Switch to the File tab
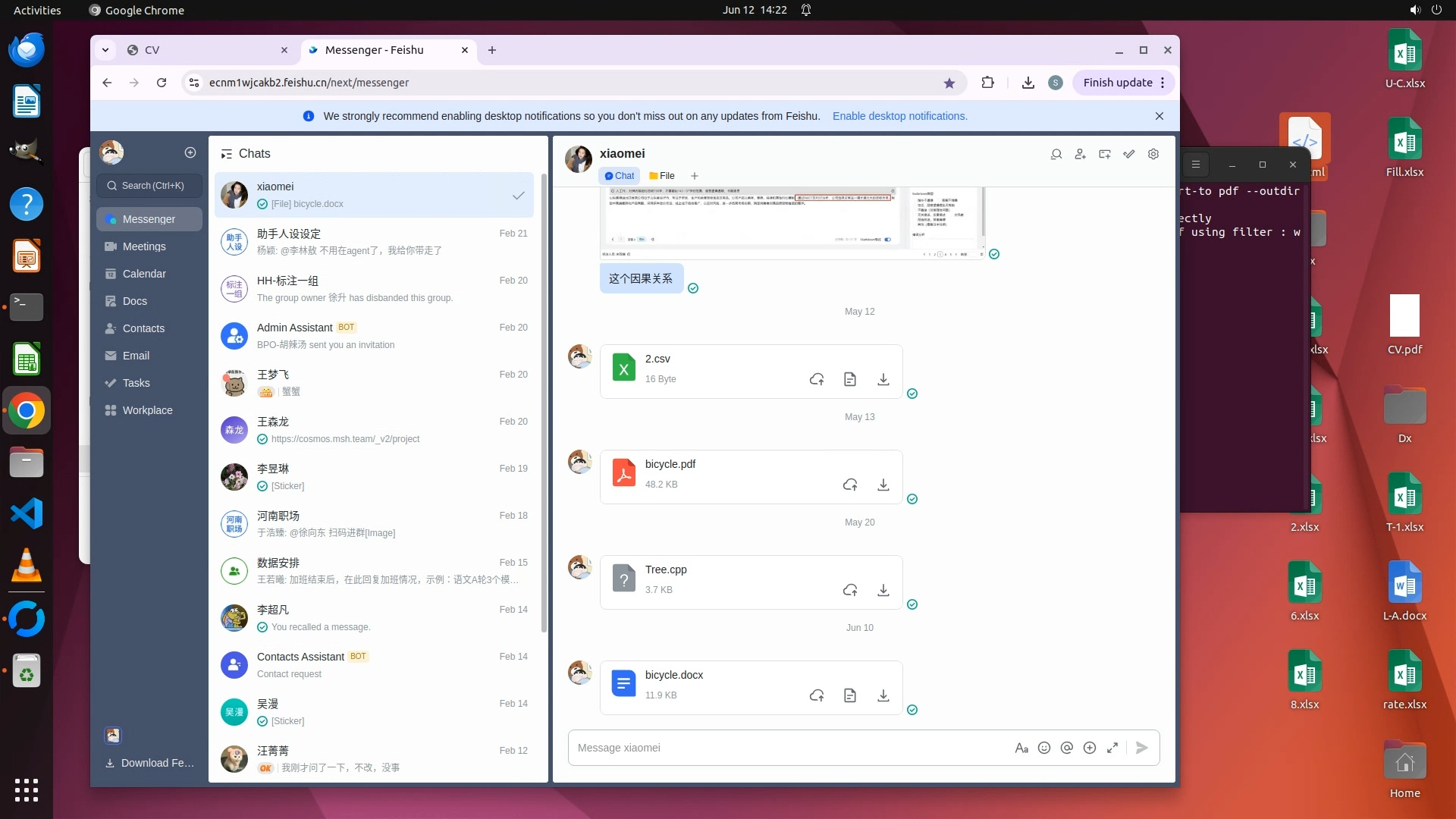 [x=662, y=176]
